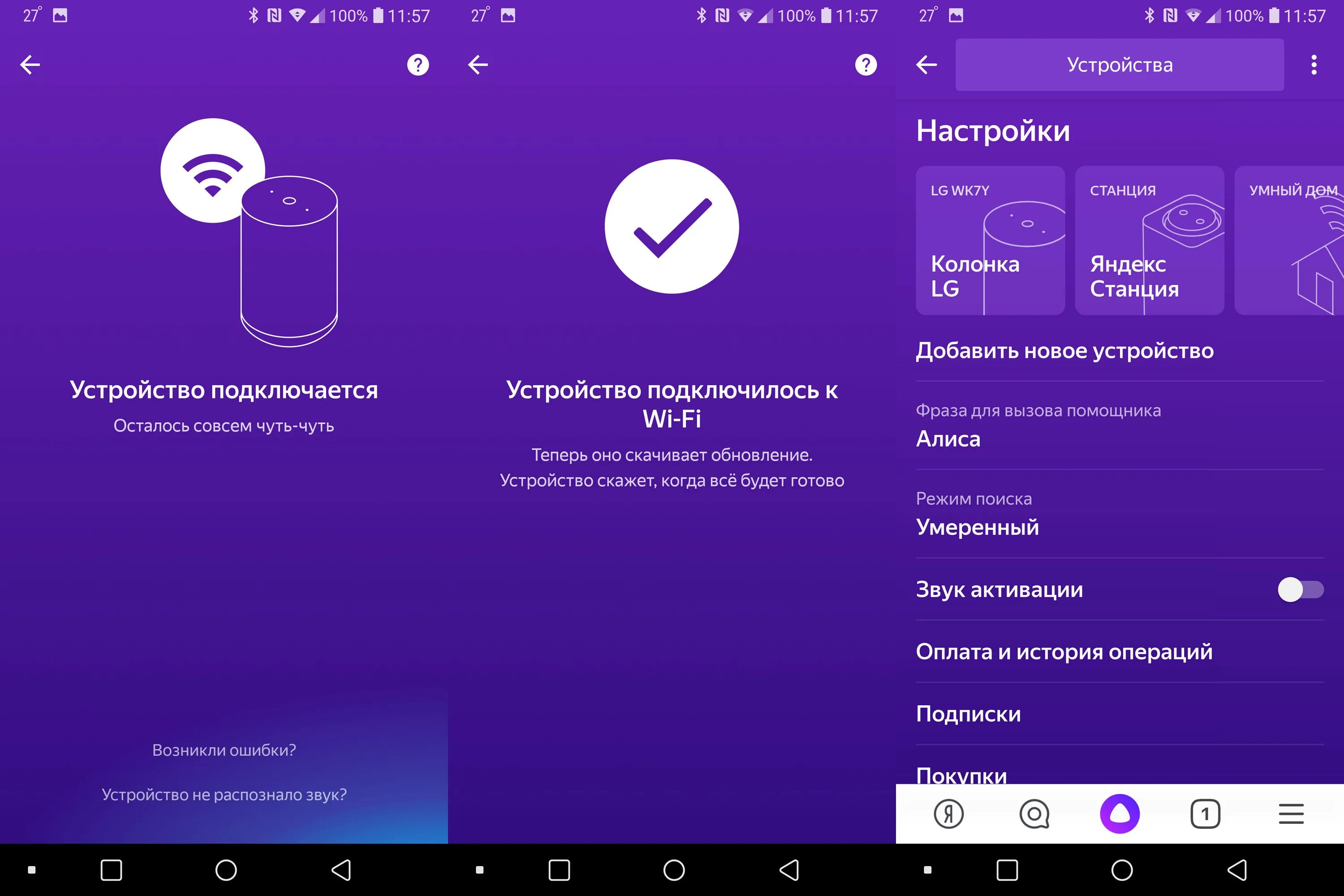The height and width of the screenshot is (896, 1344).
Task: Click the help question mark icon
Action: click(x=417, y=64)
